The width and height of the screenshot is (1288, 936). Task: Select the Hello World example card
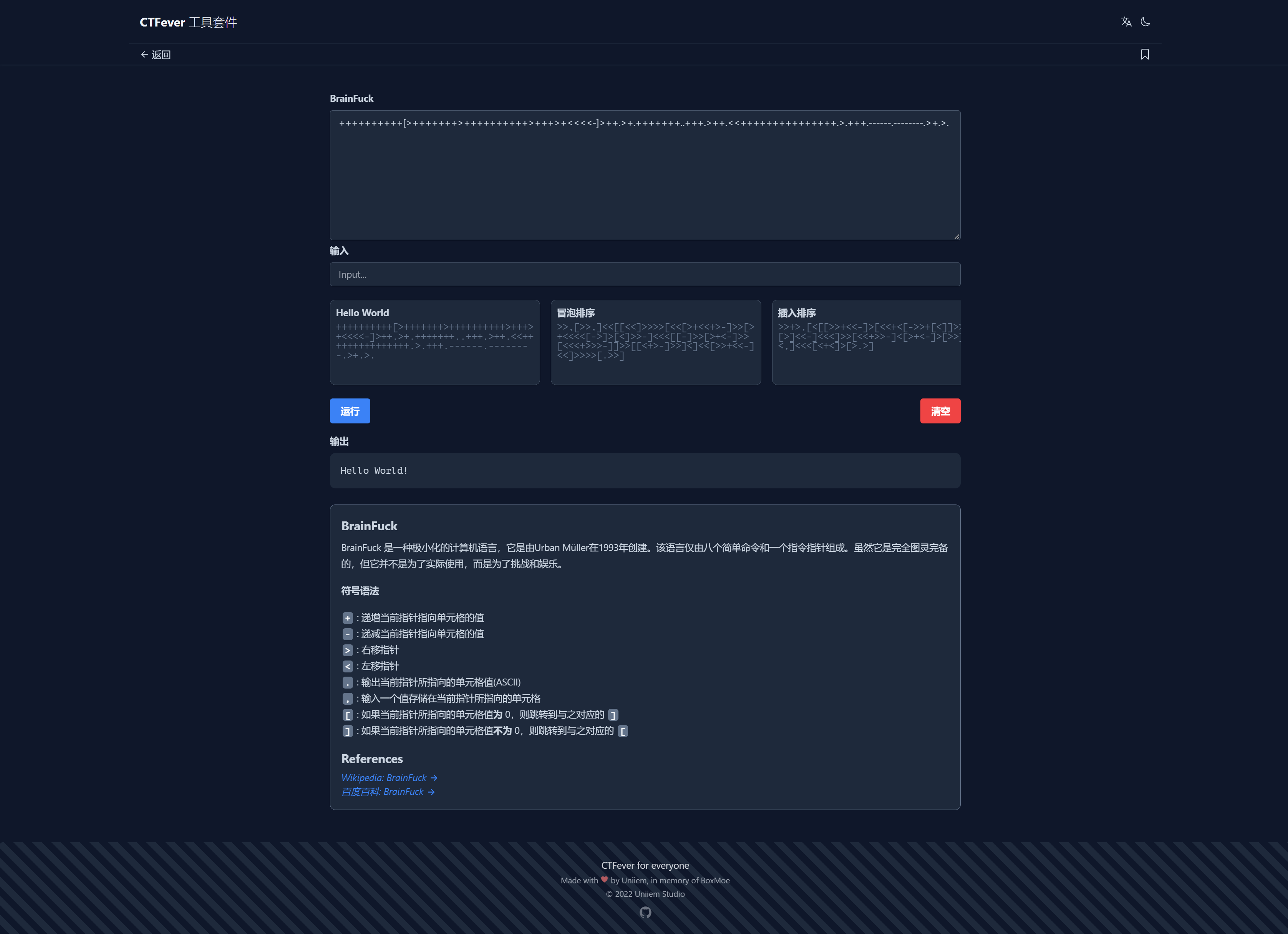tap(434, 342)
